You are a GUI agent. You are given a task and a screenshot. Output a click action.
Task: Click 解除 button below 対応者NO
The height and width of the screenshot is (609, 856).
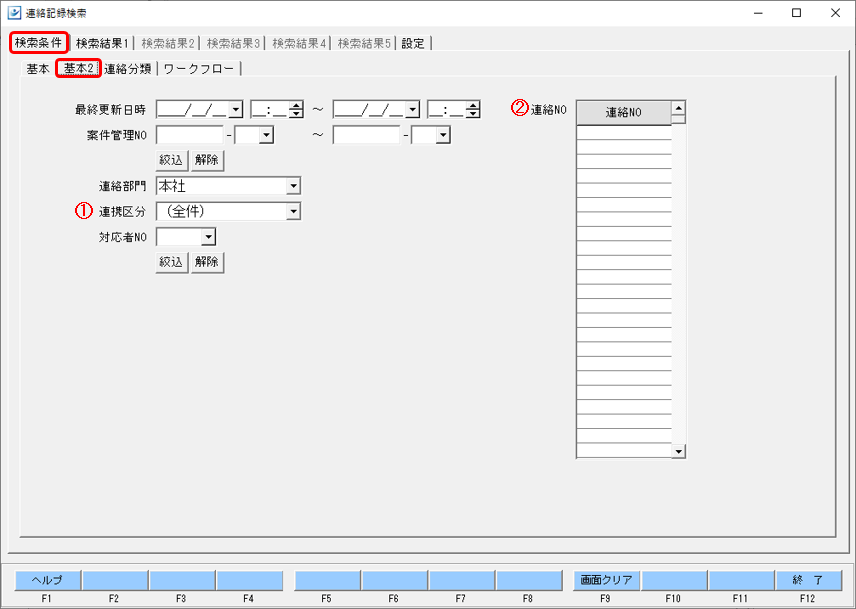(207, 262)
